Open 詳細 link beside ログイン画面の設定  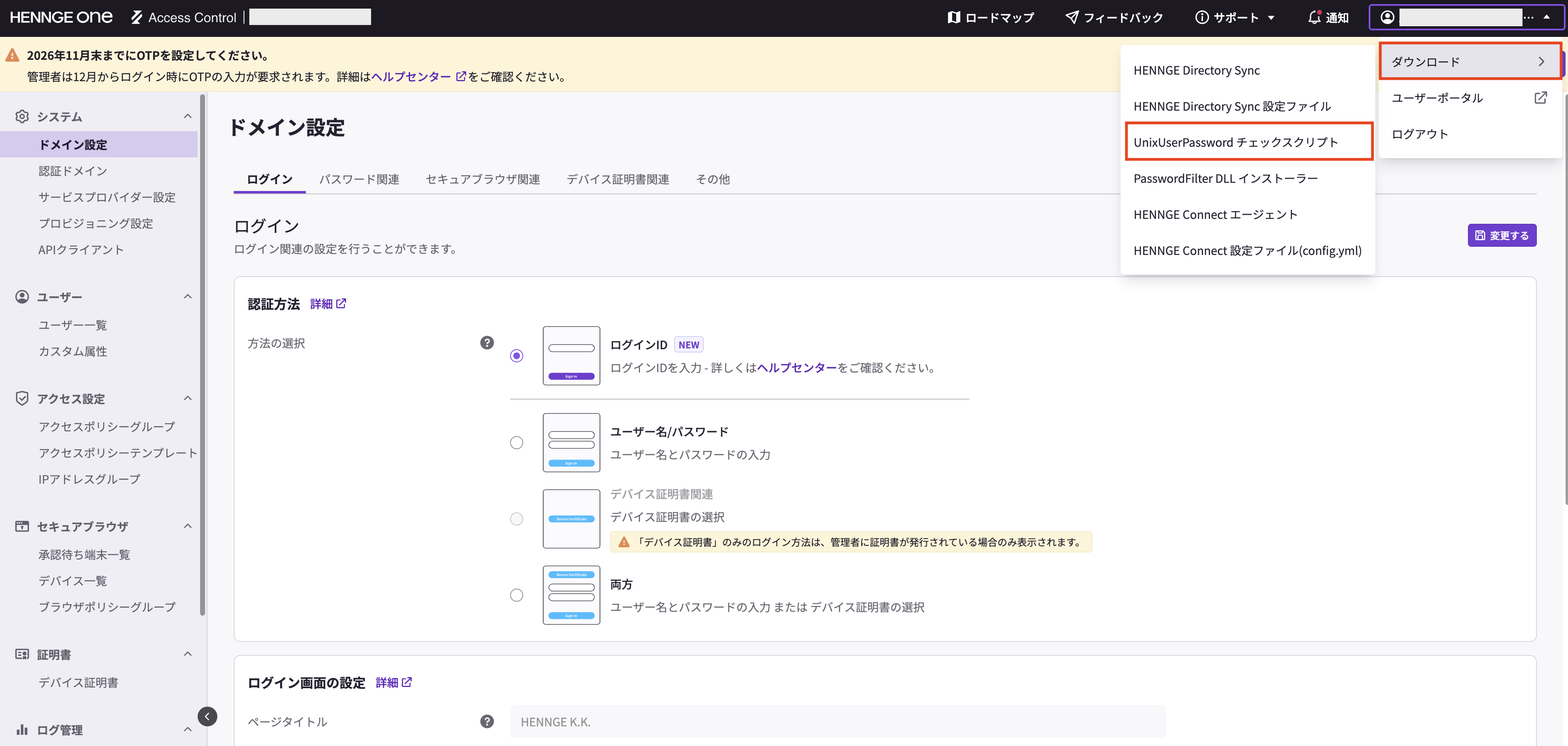point(394,682)
